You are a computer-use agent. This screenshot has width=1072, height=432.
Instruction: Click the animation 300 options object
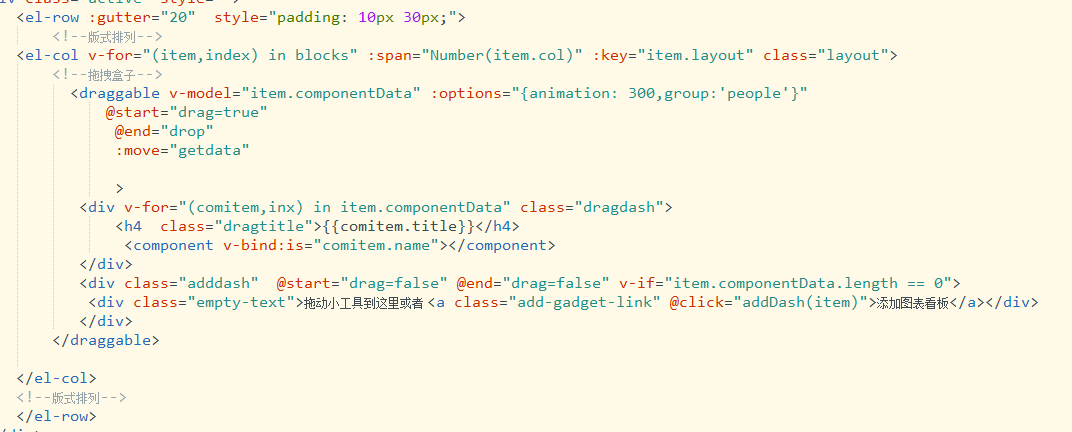click(659, 93)
